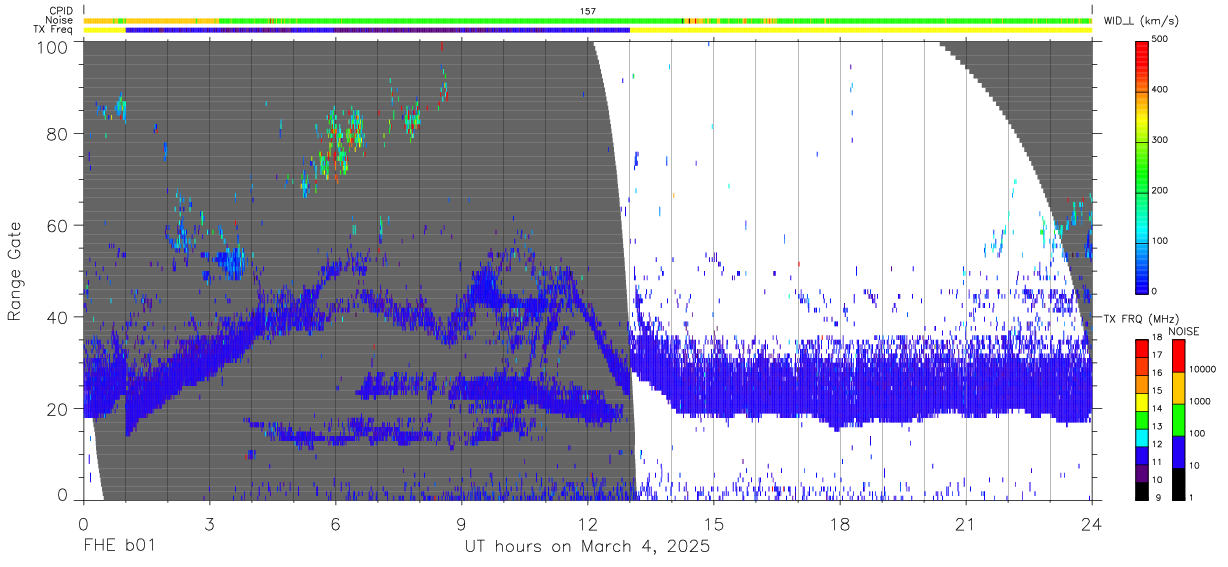The image size is (1228, 567).
Task: Click the 400 label on width colorbar
Action: (1161, 90)
